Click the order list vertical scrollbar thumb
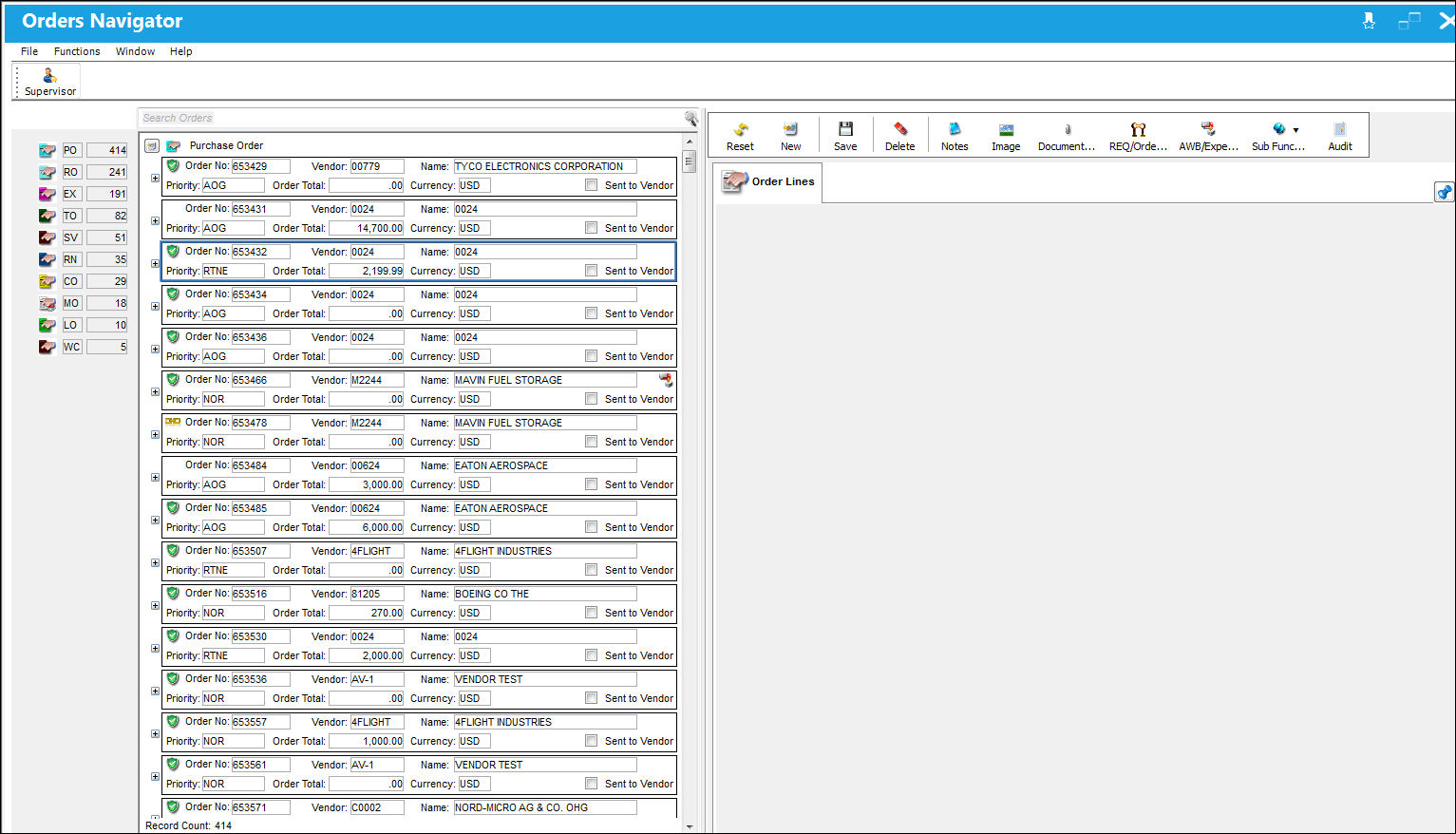 [x=690, y=161]
